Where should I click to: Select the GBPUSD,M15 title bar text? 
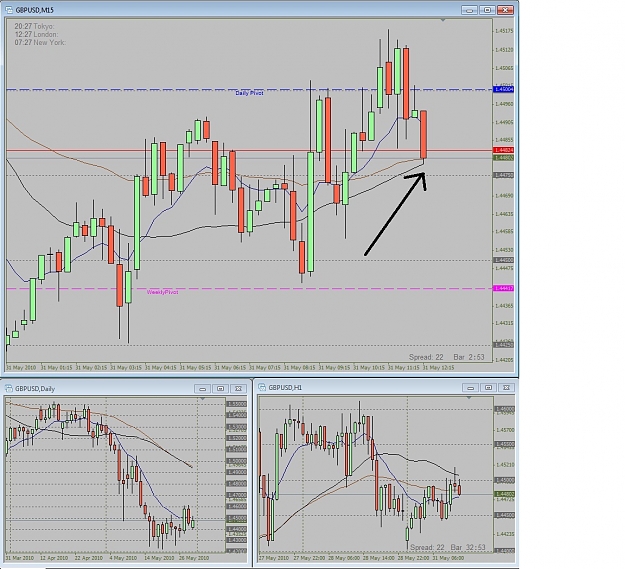[35, 10]
